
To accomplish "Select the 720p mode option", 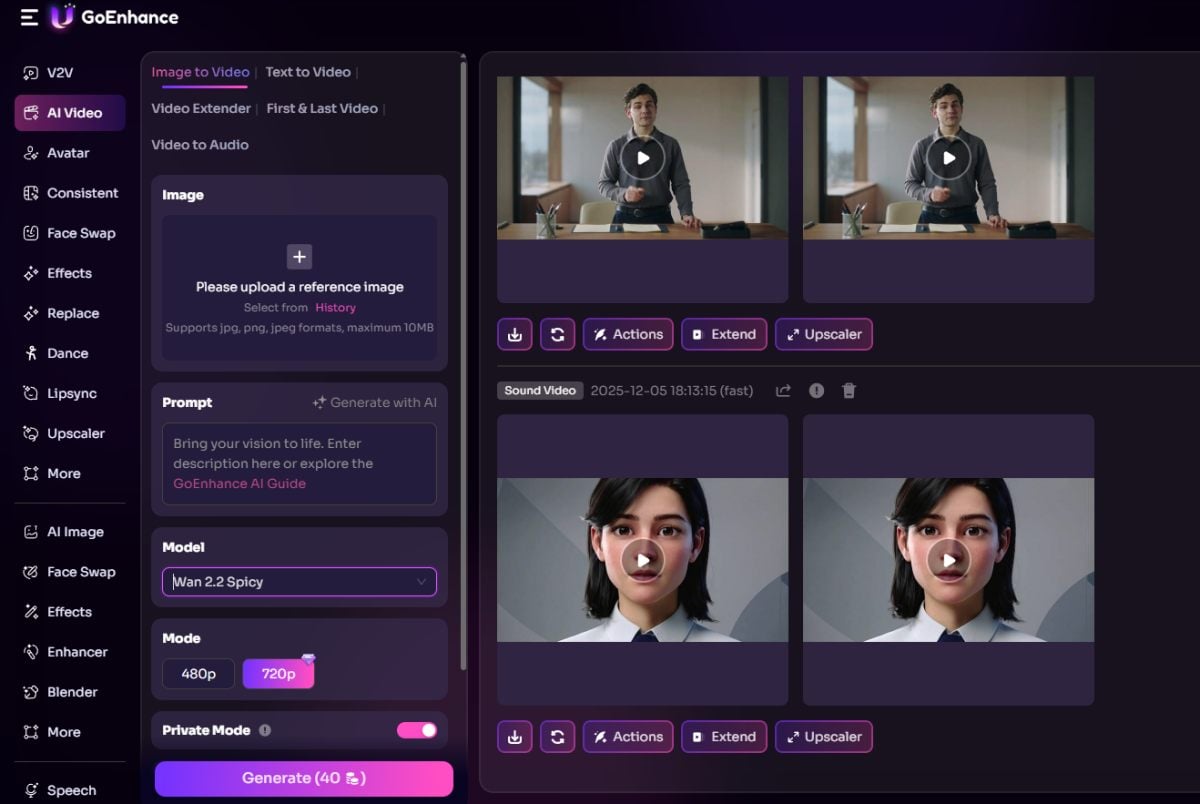I will (x=278, y=674).
